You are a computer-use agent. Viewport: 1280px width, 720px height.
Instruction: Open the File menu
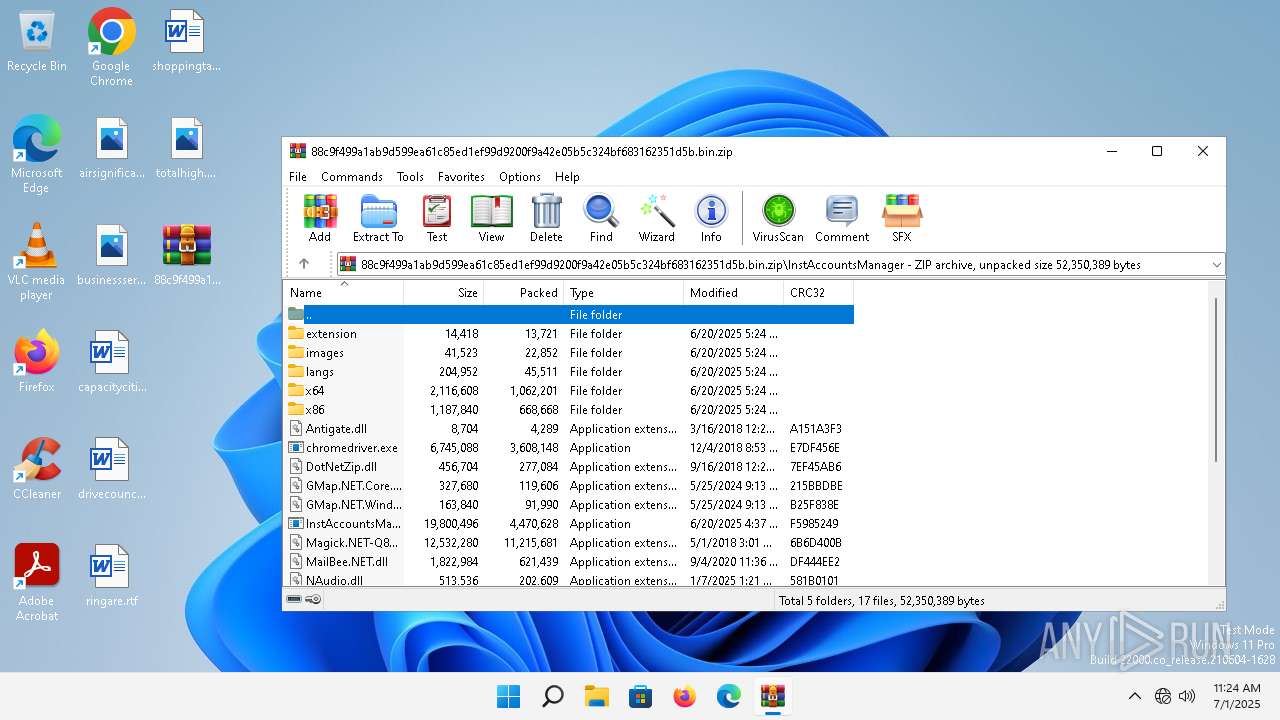(x=298, y=176)
